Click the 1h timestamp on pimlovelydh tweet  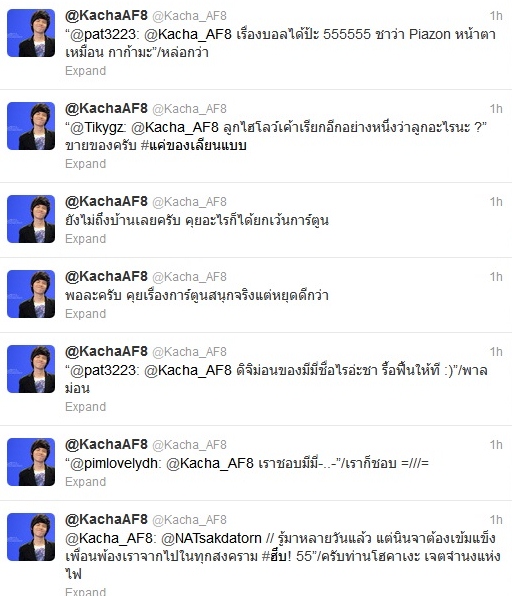(x=496, y=445)
